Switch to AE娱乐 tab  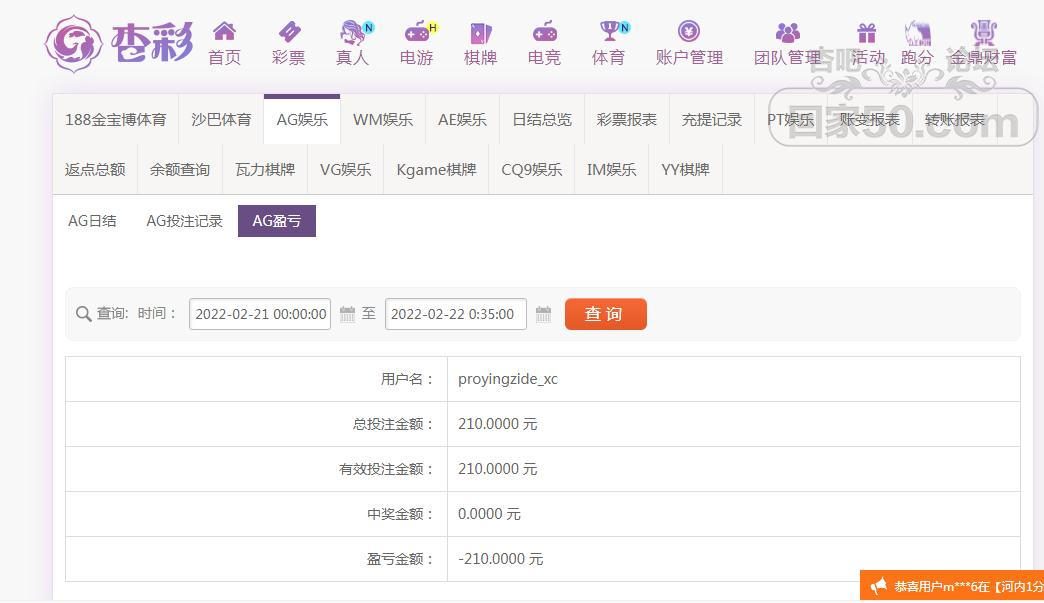[x=462, y=120]
